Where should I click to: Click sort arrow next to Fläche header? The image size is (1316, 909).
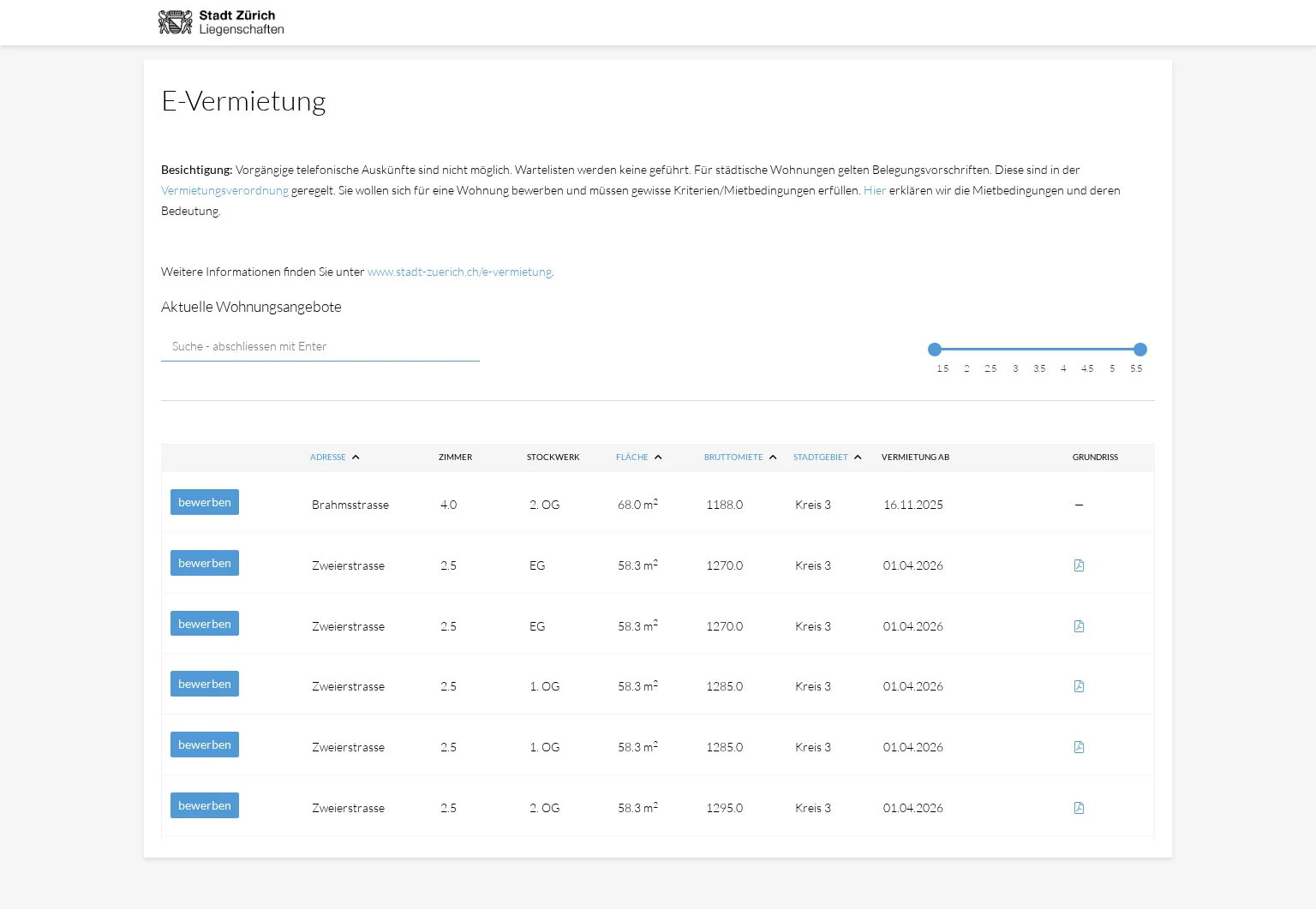click(658, 457)
